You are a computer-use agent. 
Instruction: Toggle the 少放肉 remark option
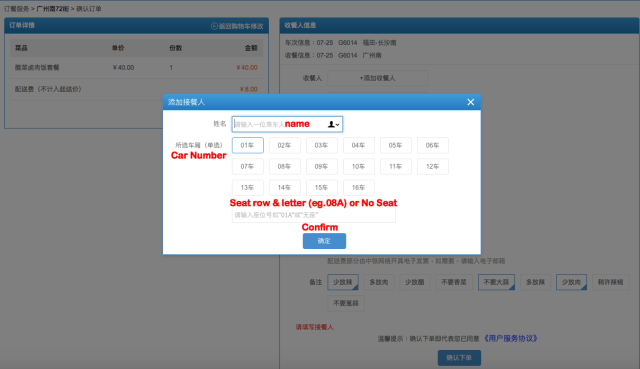(571, 282)
